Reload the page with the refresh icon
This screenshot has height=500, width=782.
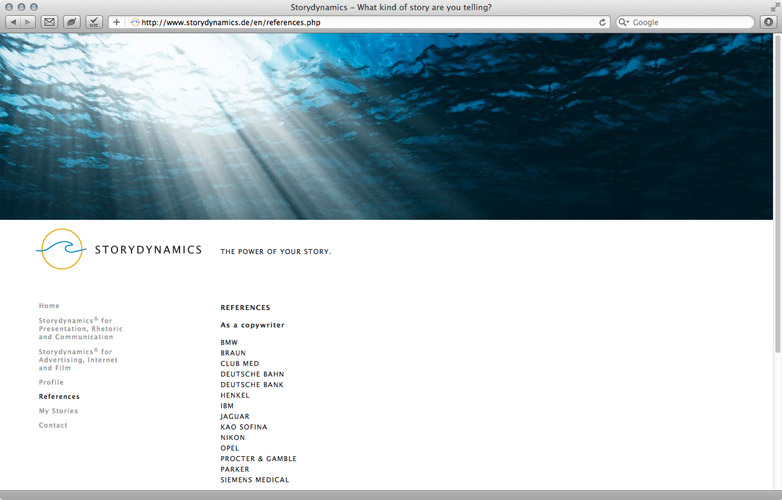click(x=602, y=22)
